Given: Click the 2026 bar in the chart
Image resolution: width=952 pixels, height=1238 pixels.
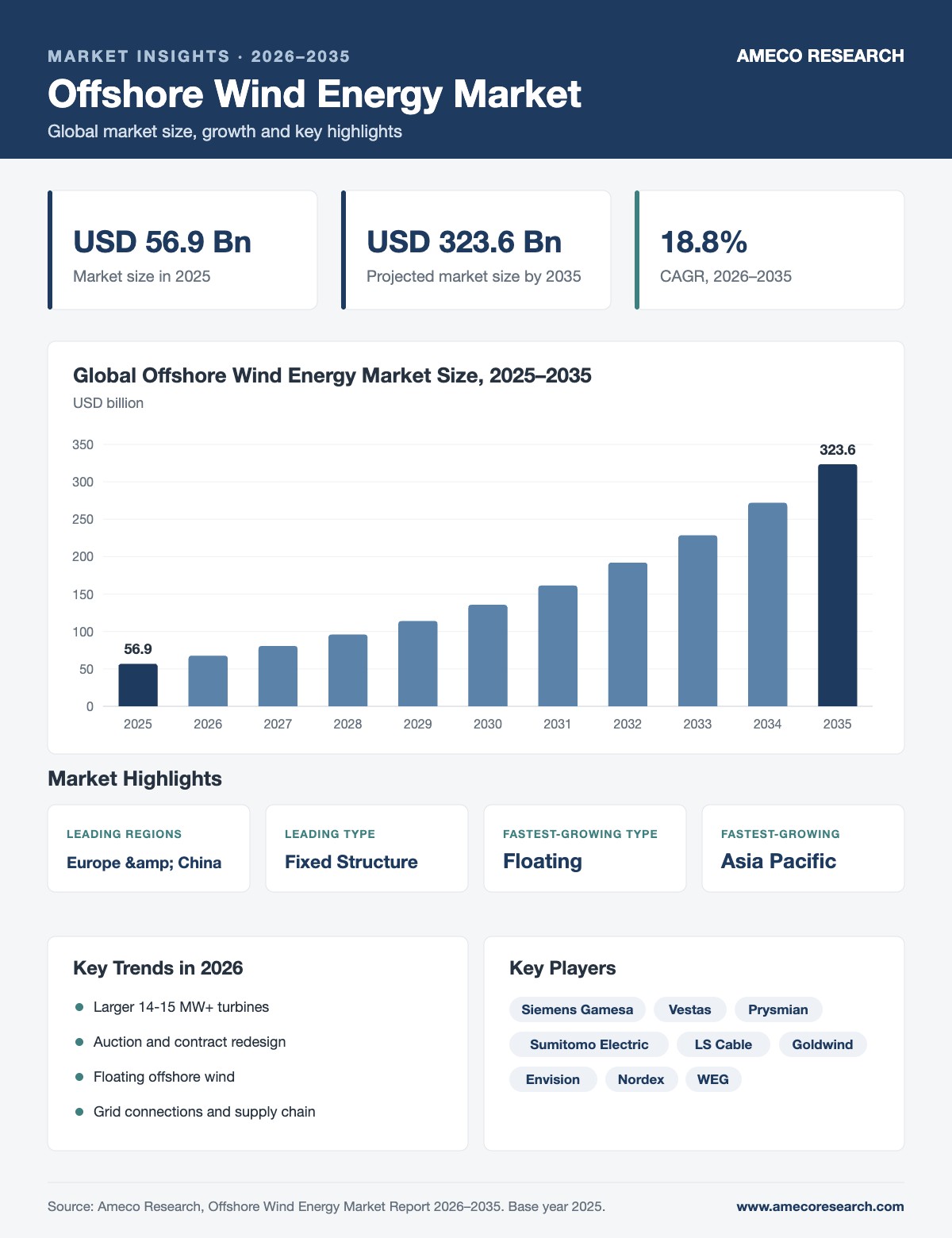Looking at the screenshot, I should (208, 681).
